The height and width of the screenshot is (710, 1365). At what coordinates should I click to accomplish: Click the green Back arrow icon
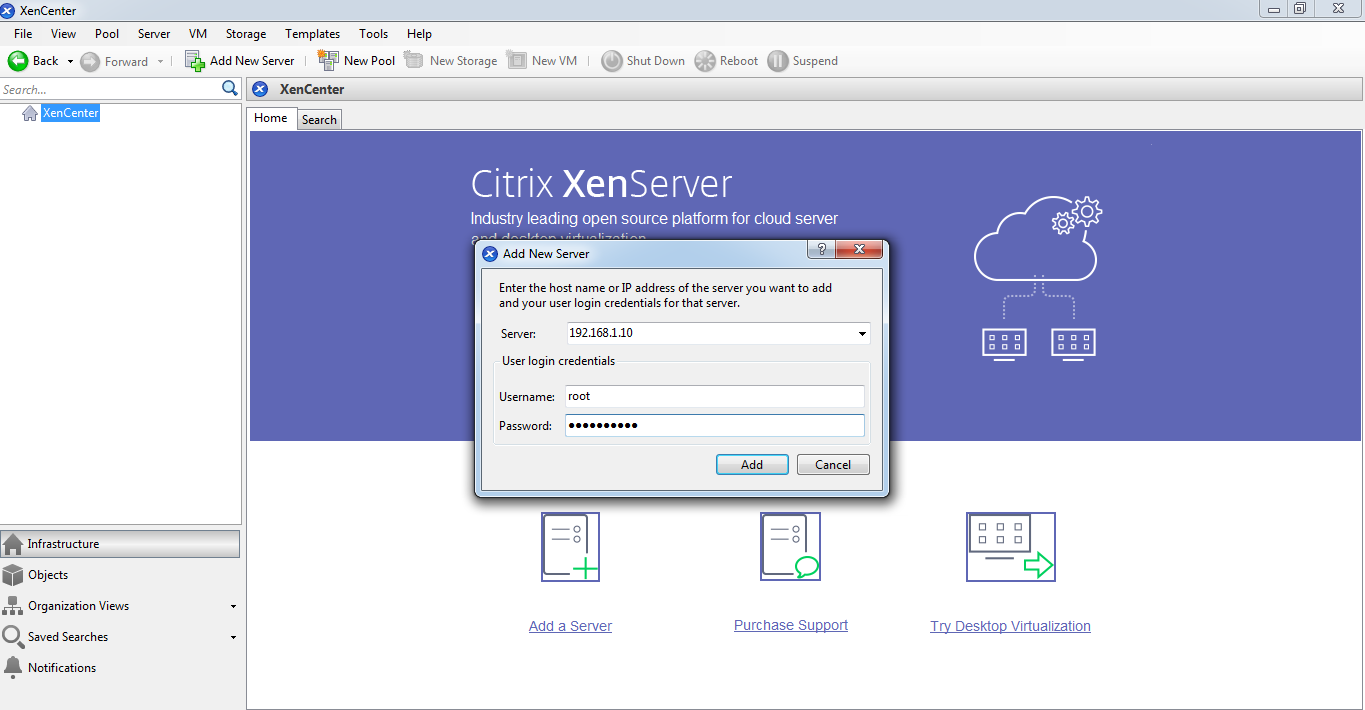pos(18,61)
